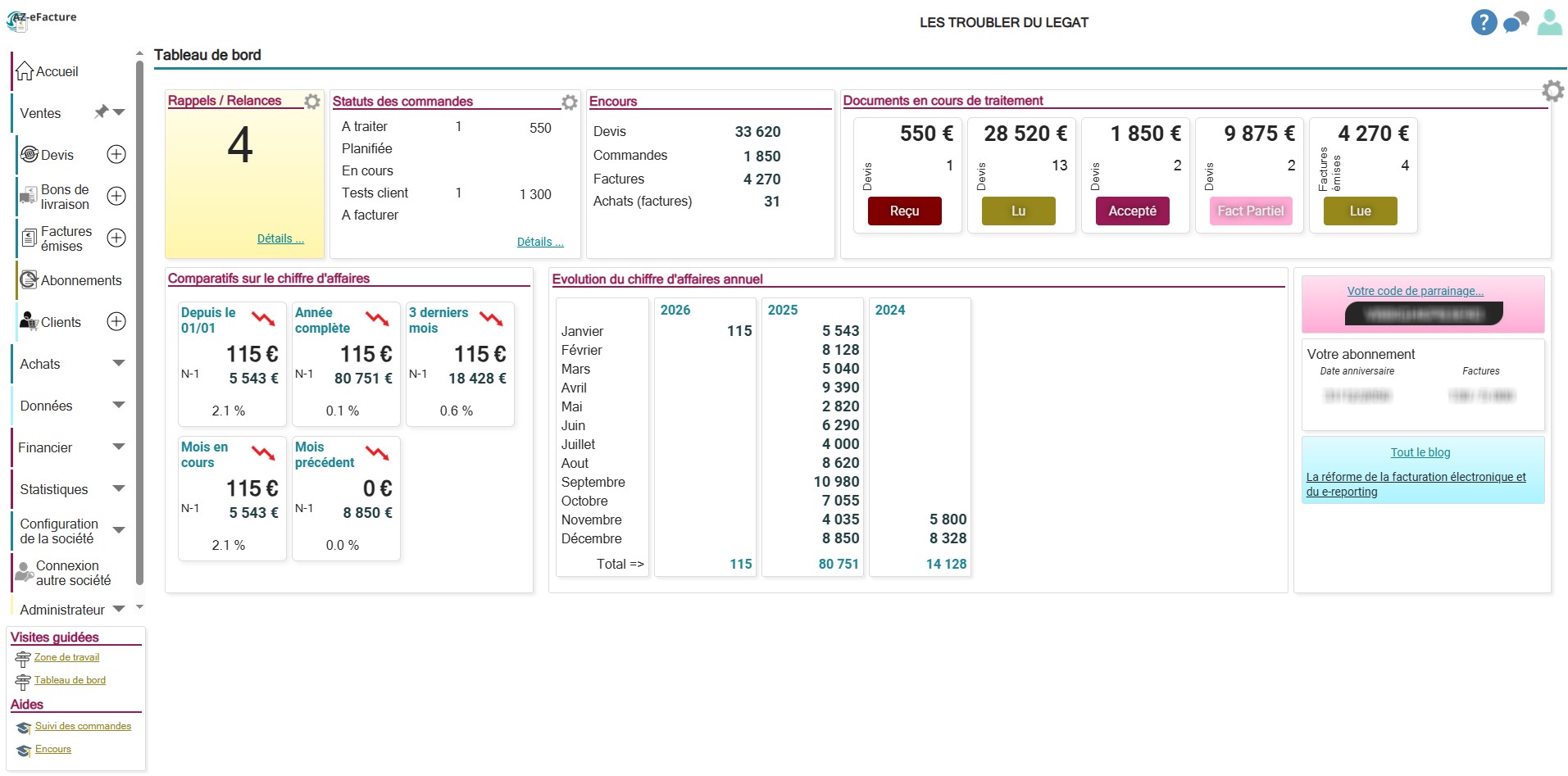This screenshot has width=1568, height=776.
Task: Expand the Administrateur section
Action: click(x=119, y=609)
